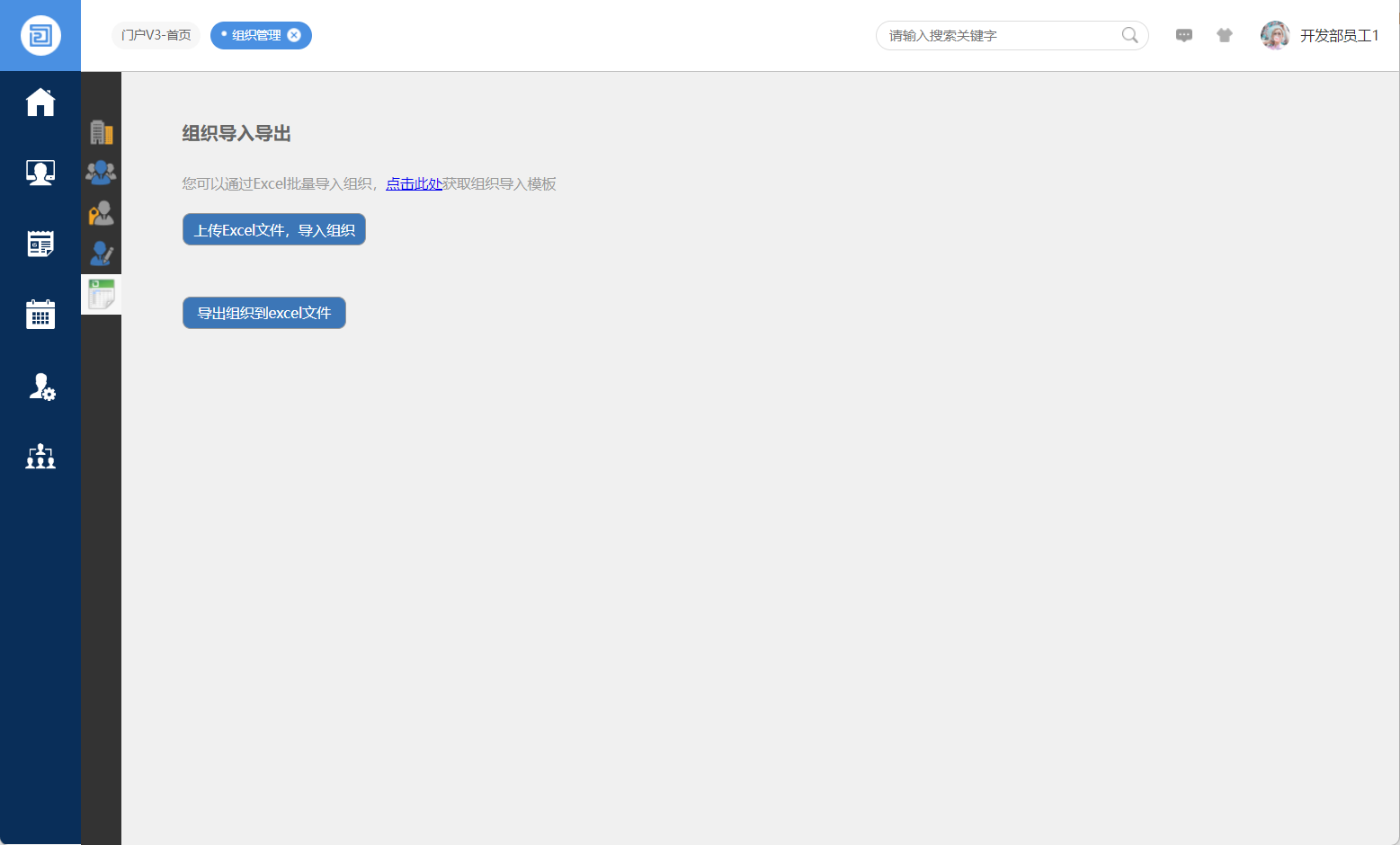Open the chat messages icon
The image size is (1400, 845).
[1184, 36]
